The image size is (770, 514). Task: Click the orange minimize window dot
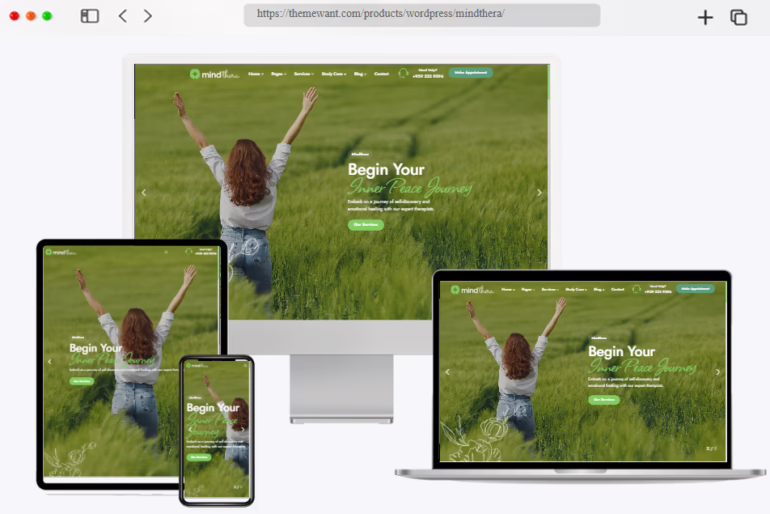[31, 16]
